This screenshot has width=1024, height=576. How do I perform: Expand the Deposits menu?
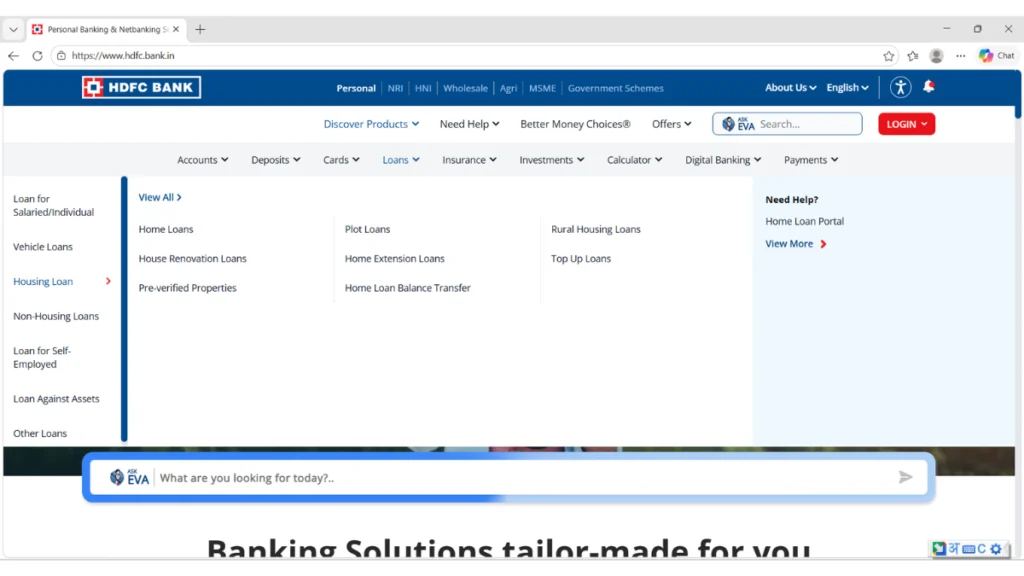(276, 160)
